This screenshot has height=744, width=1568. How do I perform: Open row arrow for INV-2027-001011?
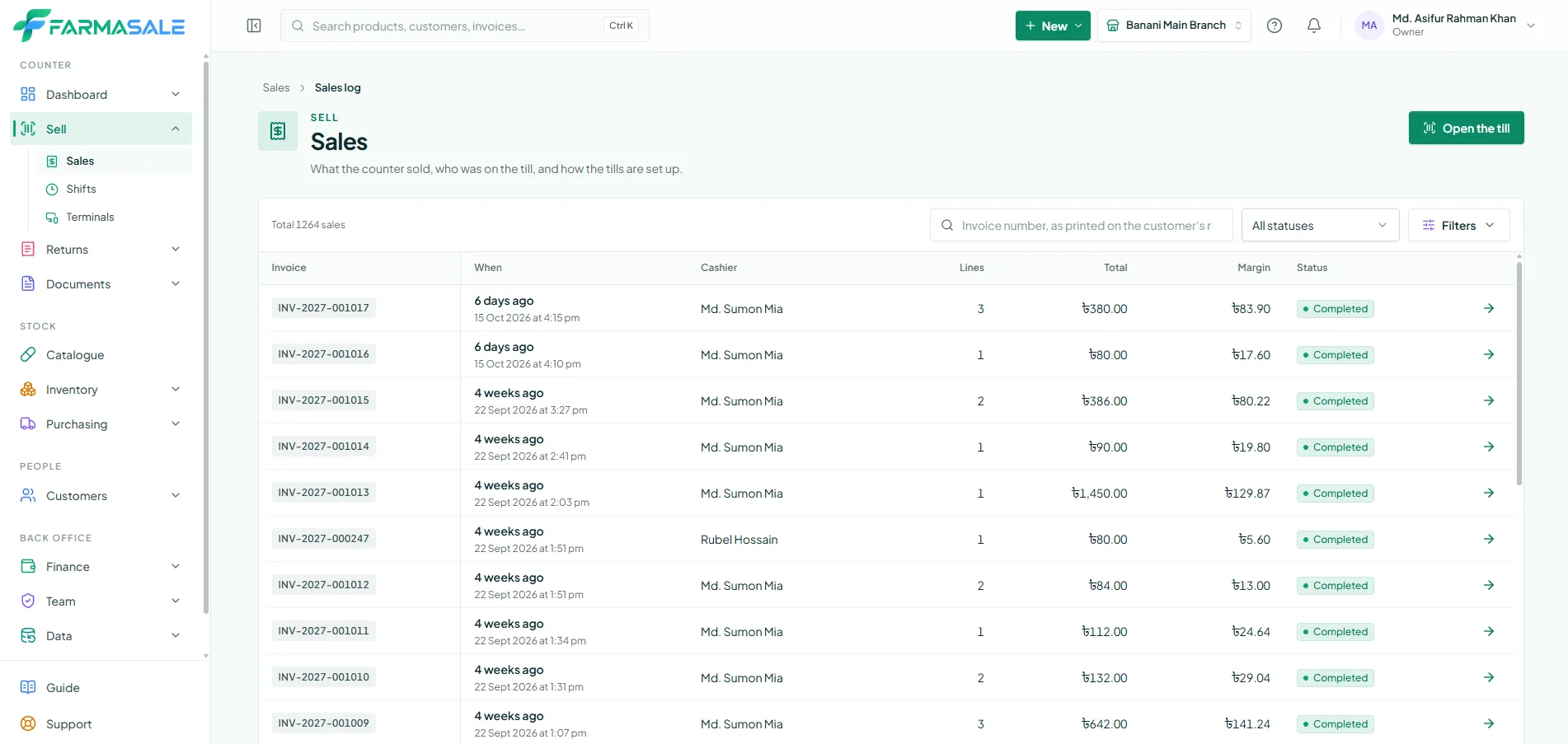(1489, 631)
